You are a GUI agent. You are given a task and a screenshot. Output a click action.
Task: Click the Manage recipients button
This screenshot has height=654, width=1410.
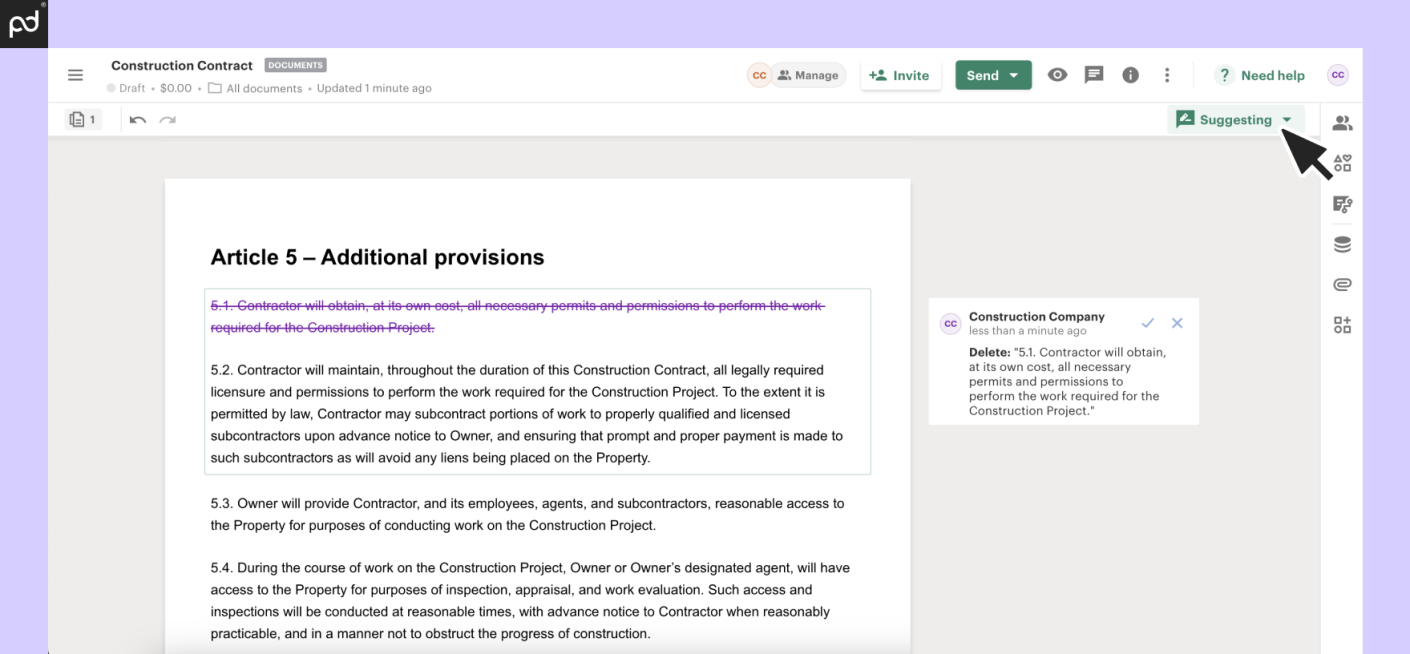808,75
